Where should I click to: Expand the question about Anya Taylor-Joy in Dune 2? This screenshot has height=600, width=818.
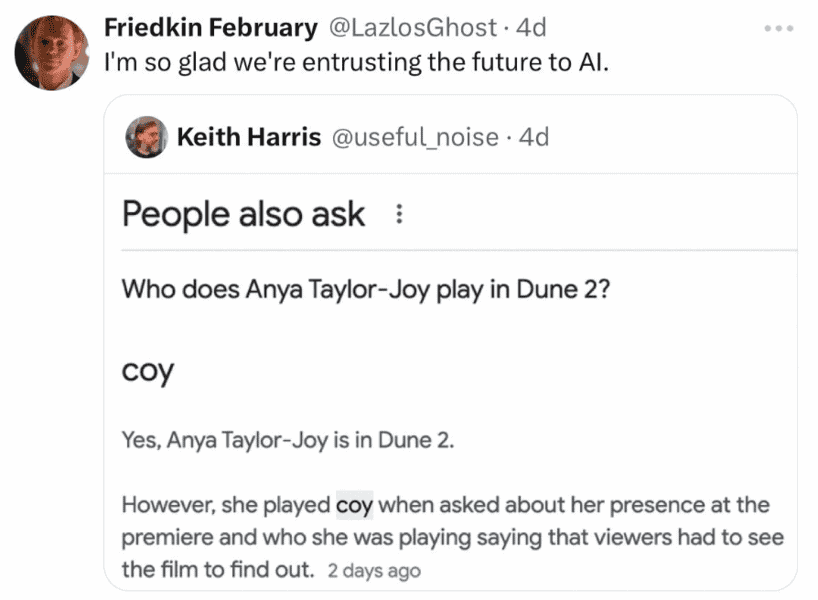click(366, 290)
